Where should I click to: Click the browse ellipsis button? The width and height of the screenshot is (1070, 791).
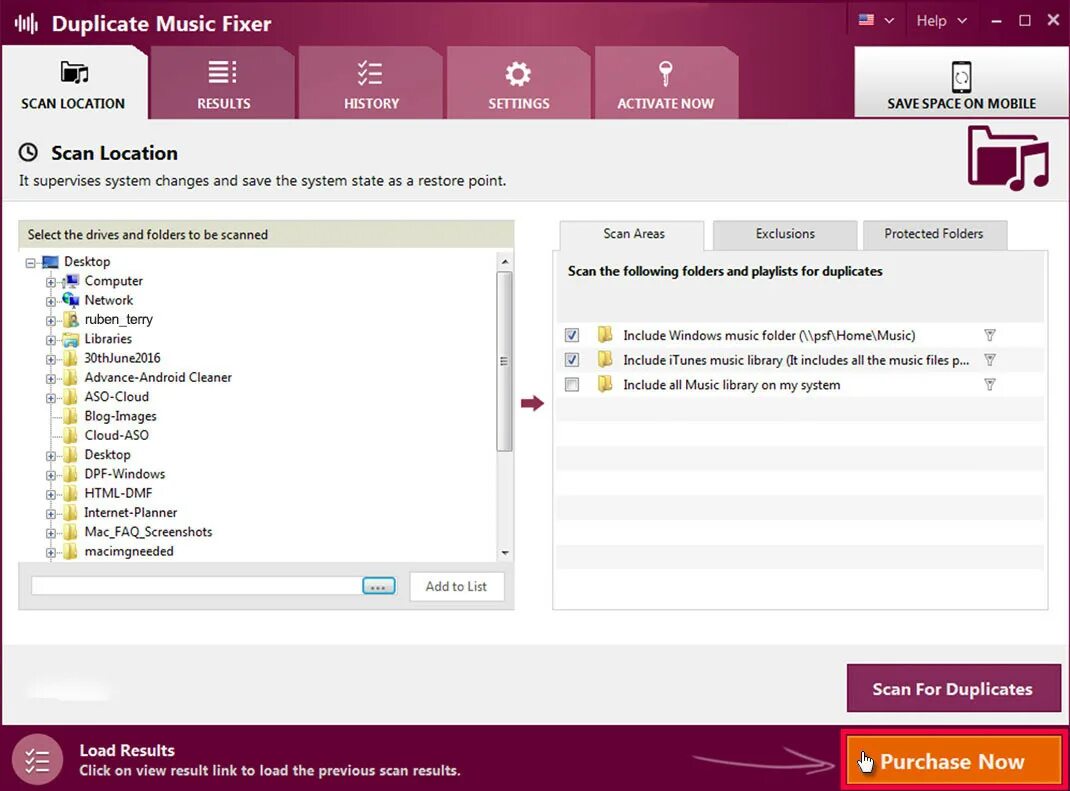point(379,586)
